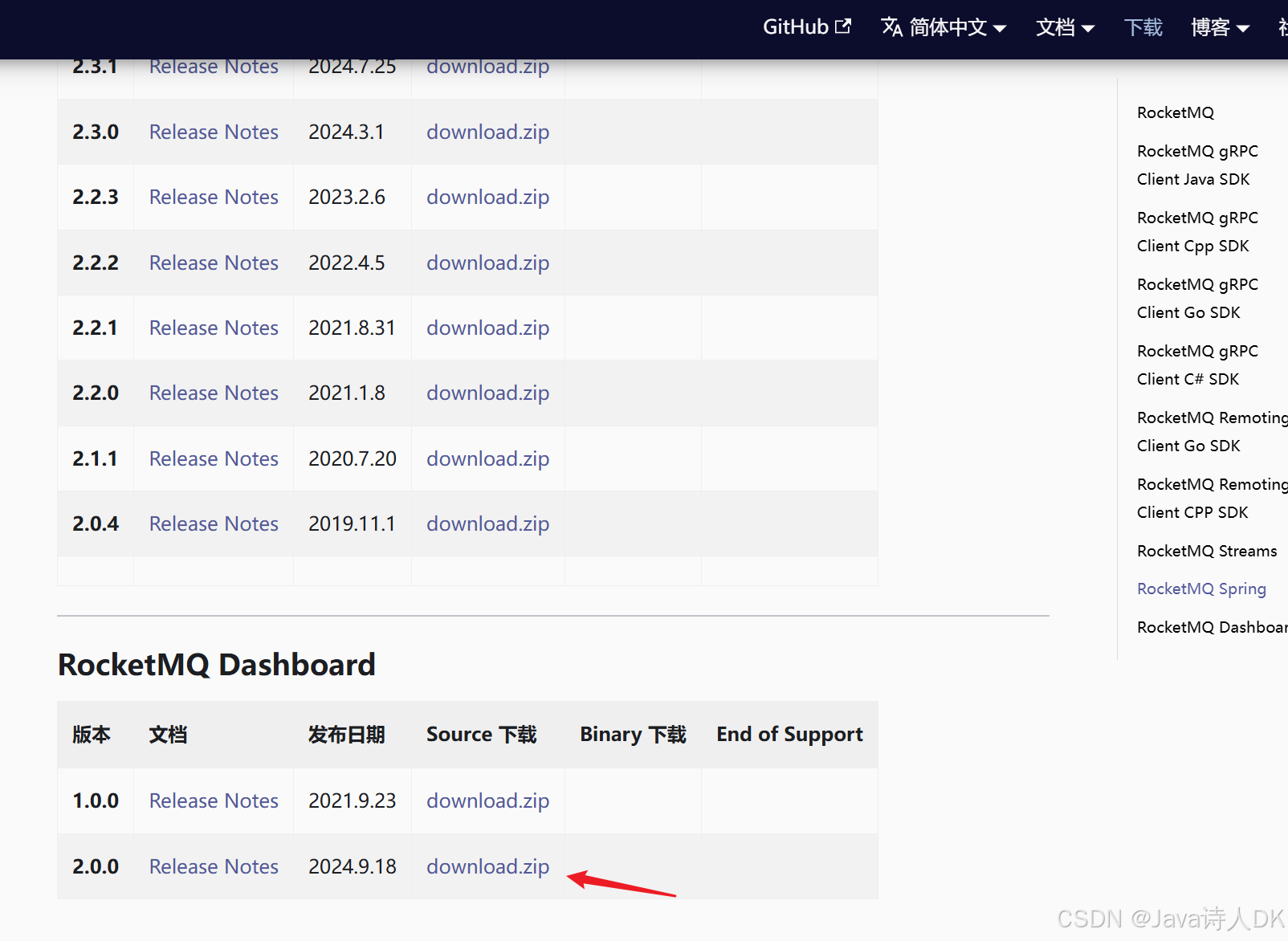Expand the 博客 dropdown menu
Screen dimensions: 1288x941
point(1219,28)
